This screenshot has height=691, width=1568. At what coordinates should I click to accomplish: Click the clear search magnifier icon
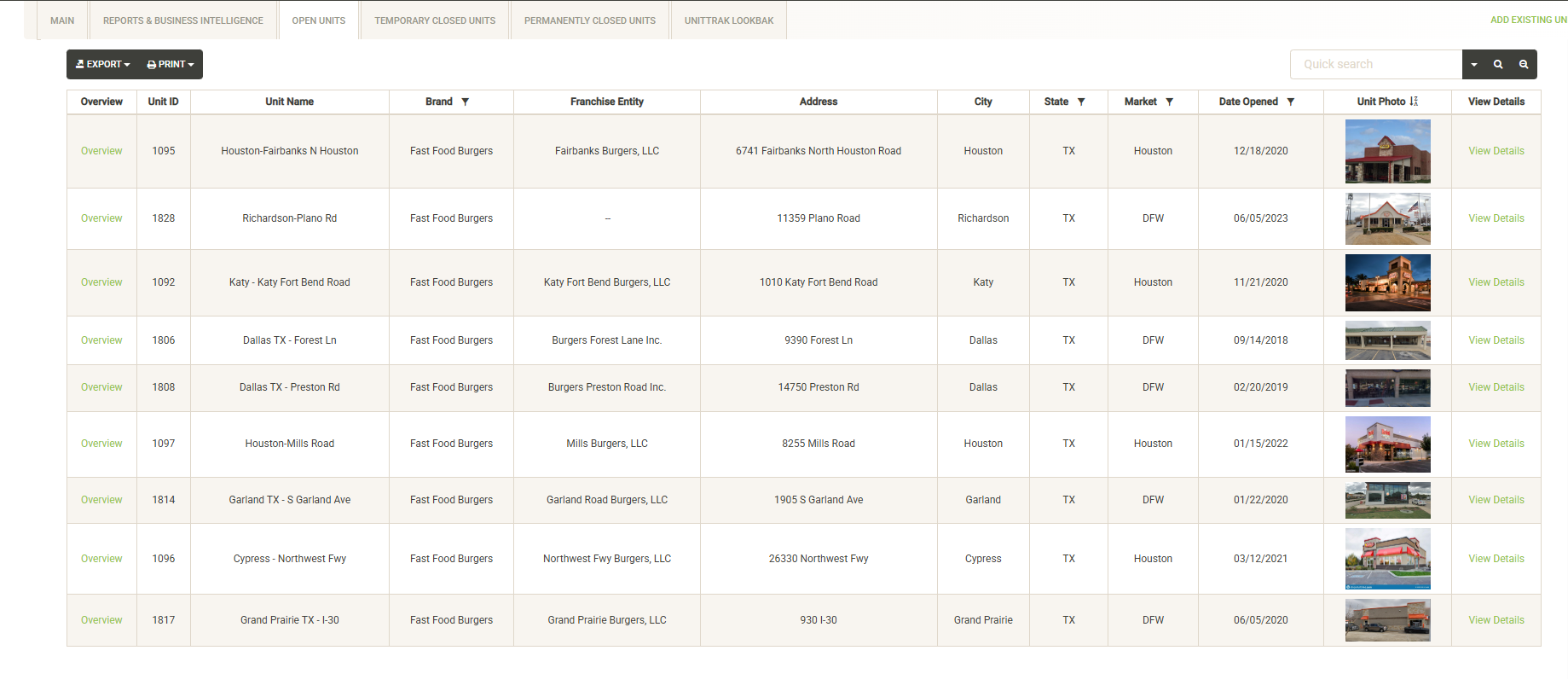coord(1524,65)
